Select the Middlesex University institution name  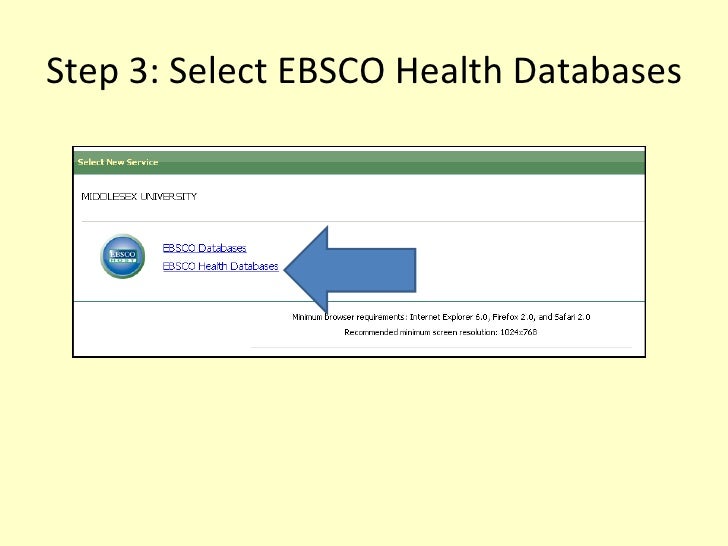[139, 196]
